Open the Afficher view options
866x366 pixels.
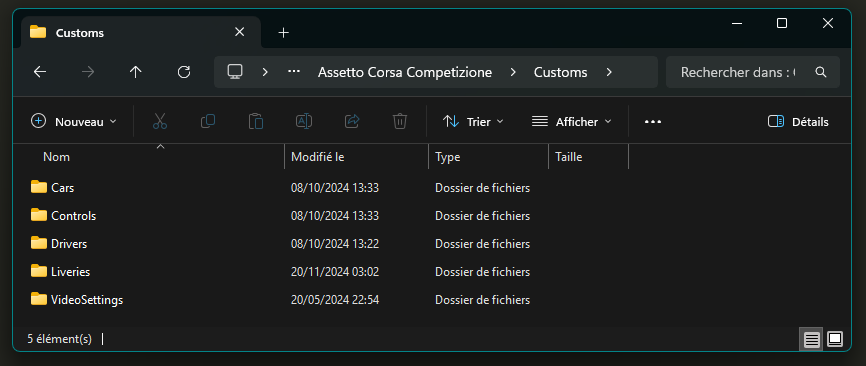pos(572,121)
